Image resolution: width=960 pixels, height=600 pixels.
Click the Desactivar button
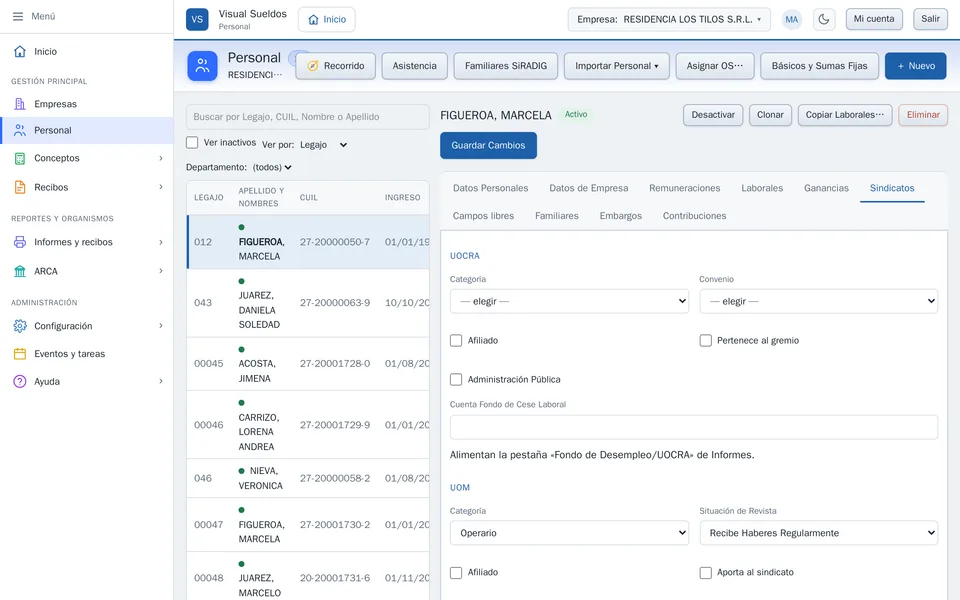click(x=713, y=115)
